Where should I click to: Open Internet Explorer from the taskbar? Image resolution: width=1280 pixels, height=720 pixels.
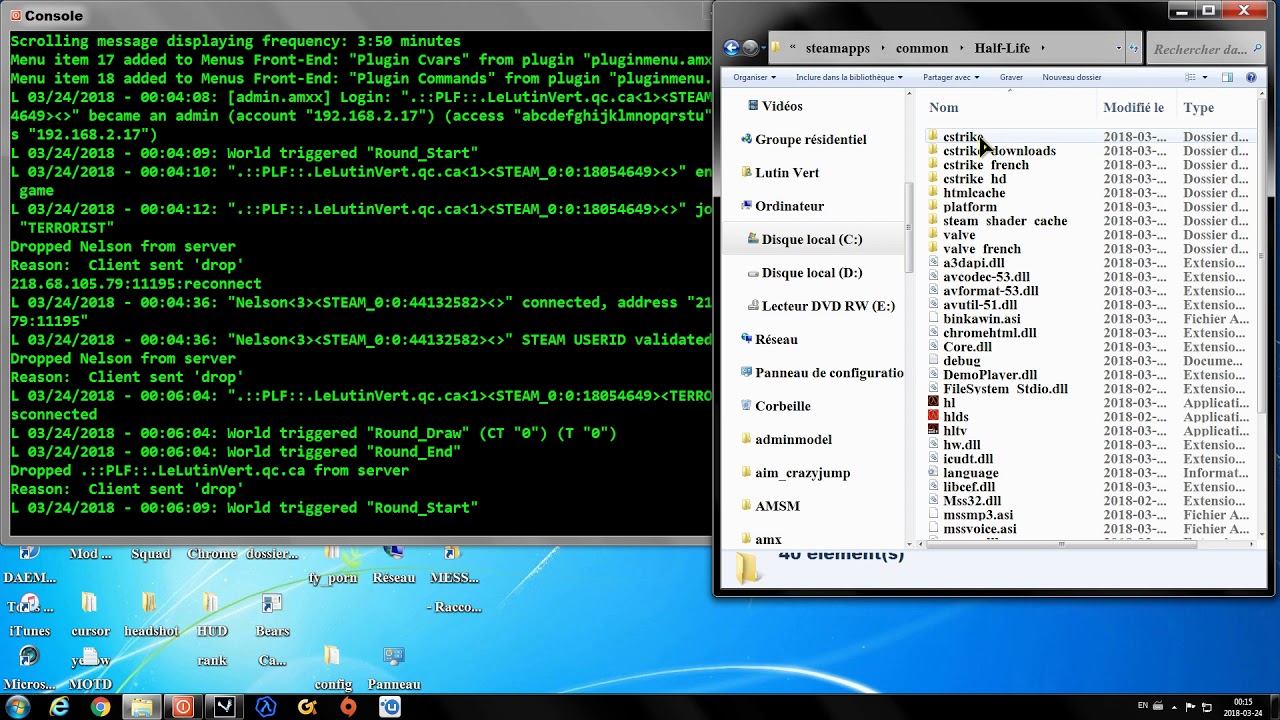tap(60, 707)
